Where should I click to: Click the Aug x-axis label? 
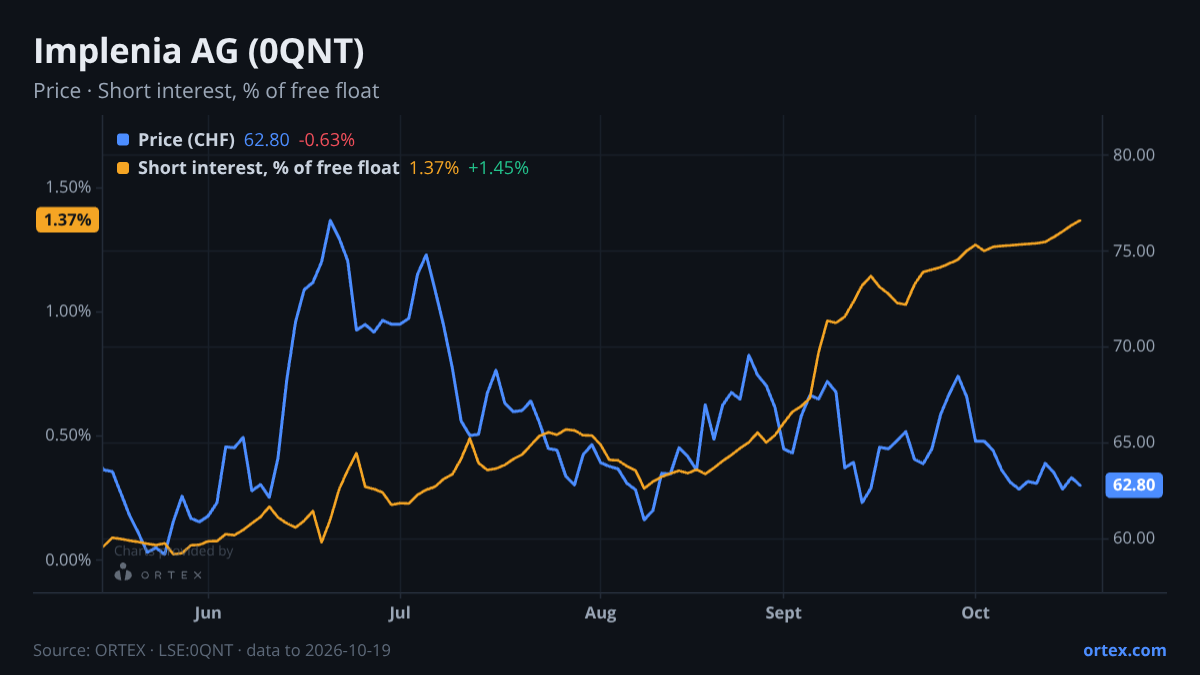(600, 613)
